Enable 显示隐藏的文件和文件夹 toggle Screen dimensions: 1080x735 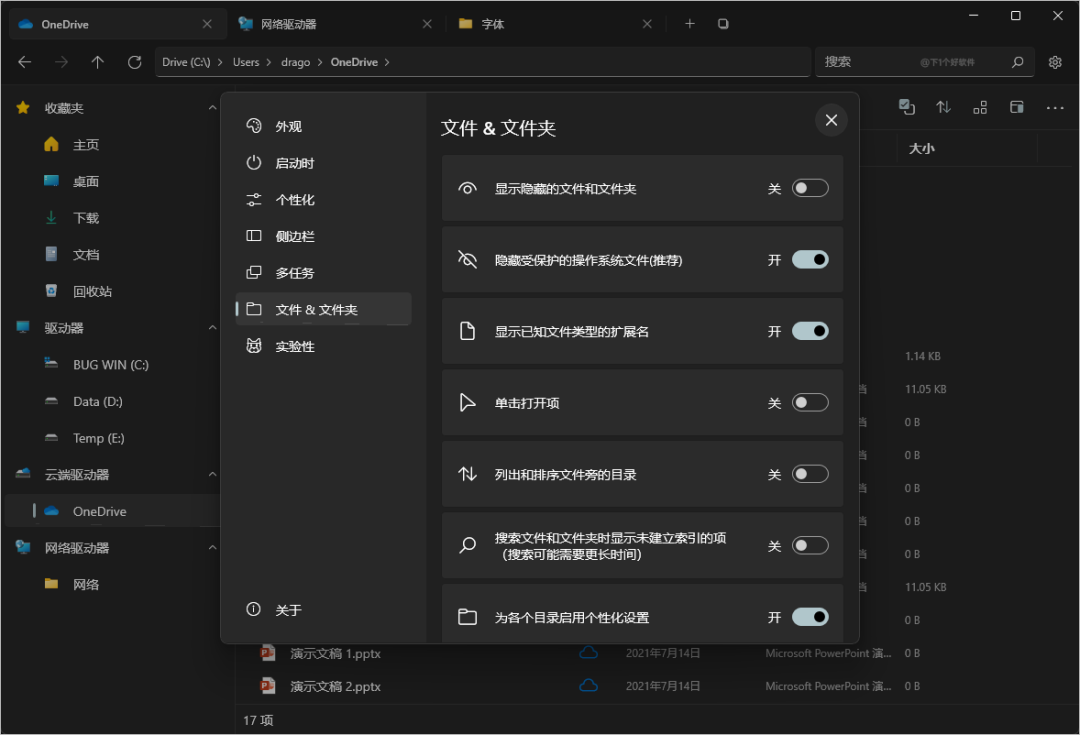pos(810,188)
